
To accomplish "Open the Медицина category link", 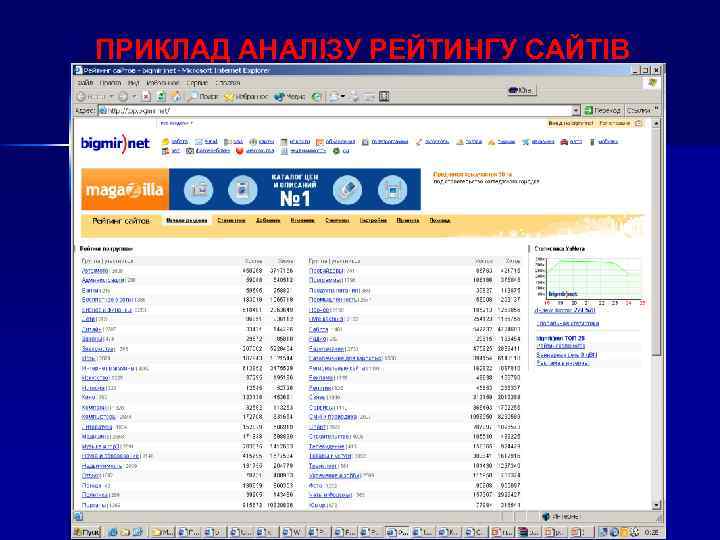I will pos(96,436).
